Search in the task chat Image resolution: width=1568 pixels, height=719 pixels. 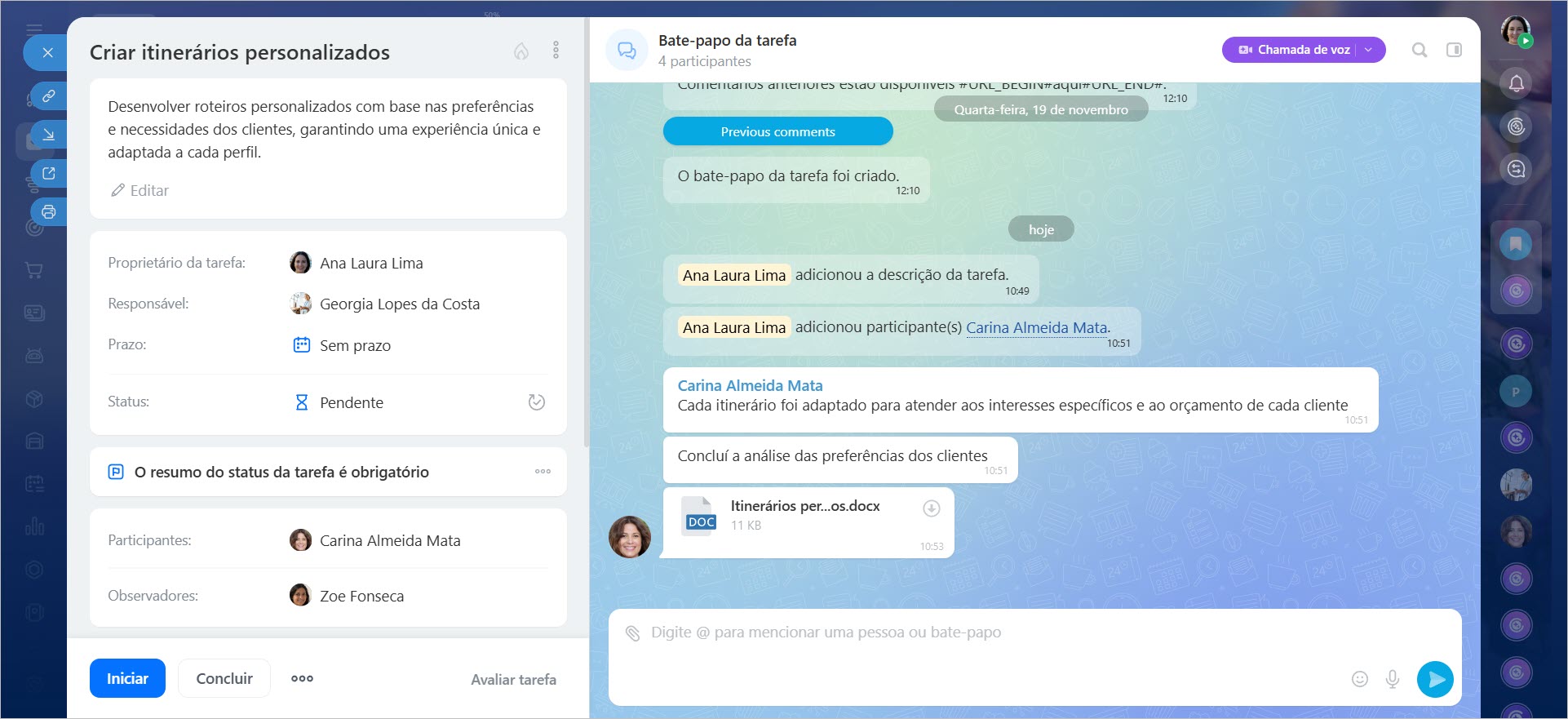click(1420, 50)
